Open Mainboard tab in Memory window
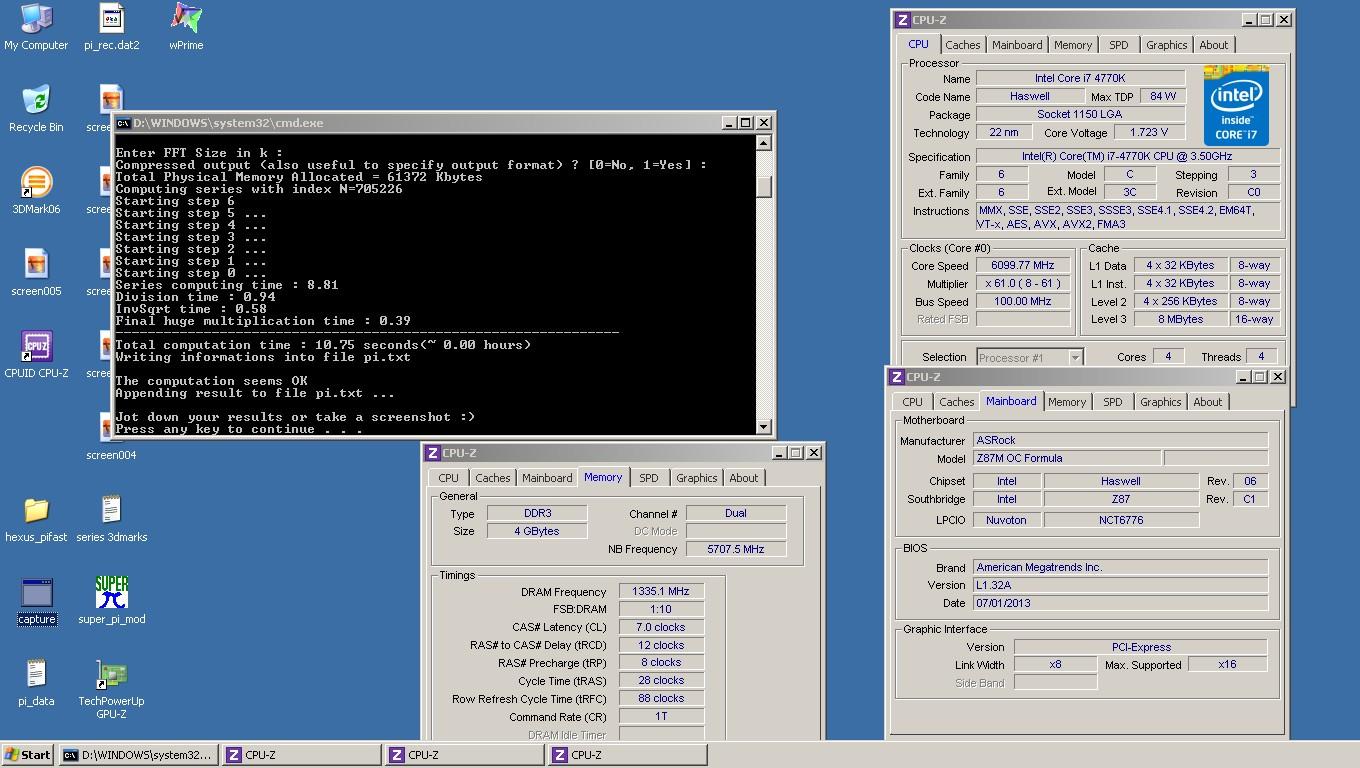This screenshot has width=1360, height=768. [x=547, y=478]
